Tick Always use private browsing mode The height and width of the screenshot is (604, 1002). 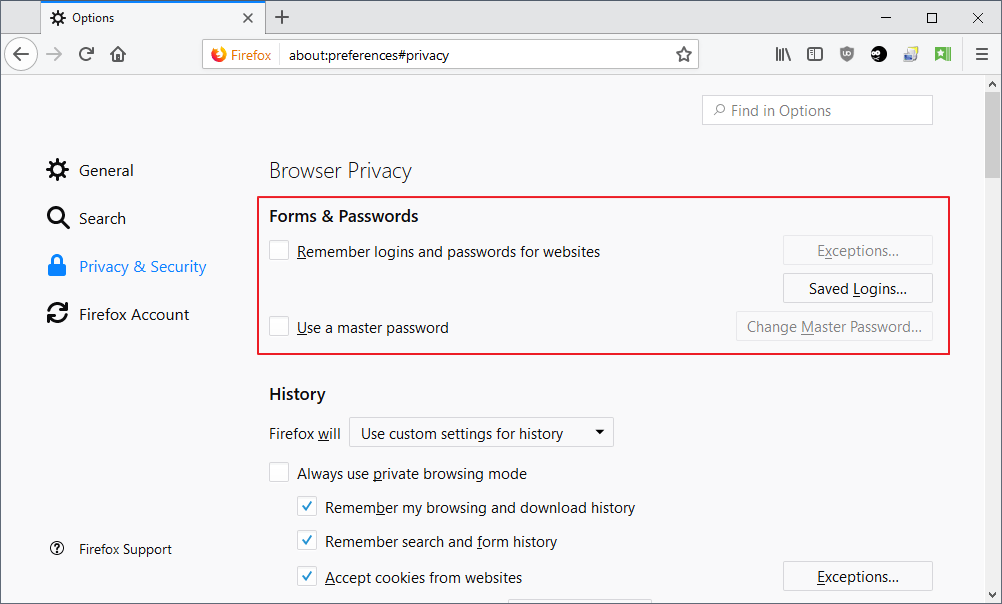[279, 472]
